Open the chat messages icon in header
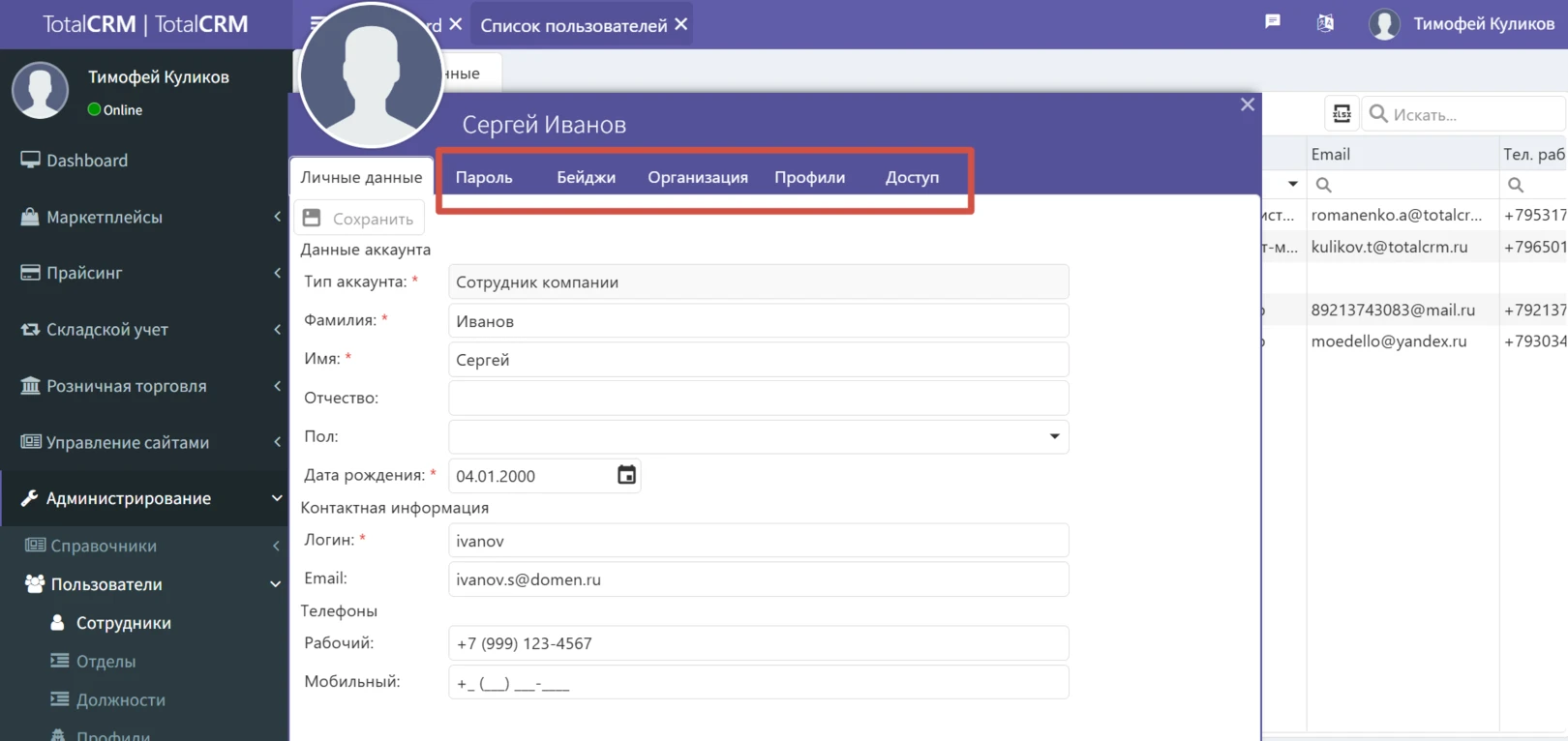This screenshot has height=741, width=1568. pos(1273,22)
